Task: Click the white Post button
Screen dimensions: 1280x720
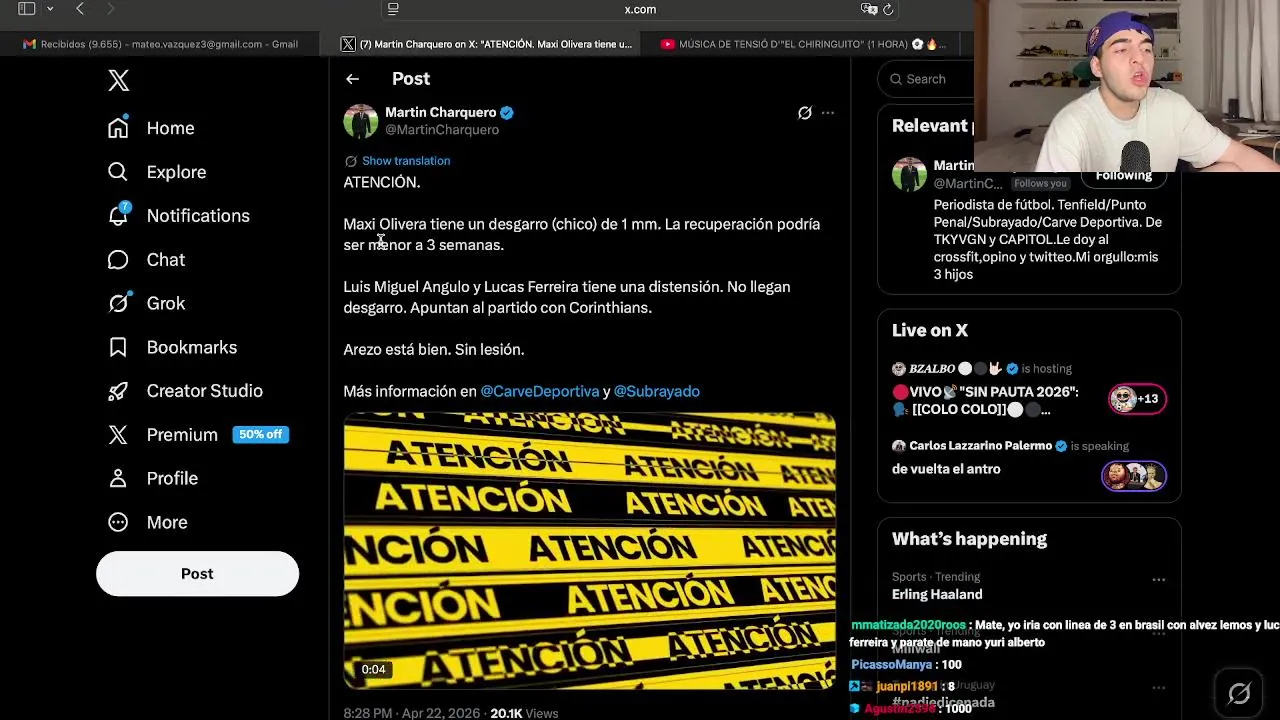Action: 197,574
